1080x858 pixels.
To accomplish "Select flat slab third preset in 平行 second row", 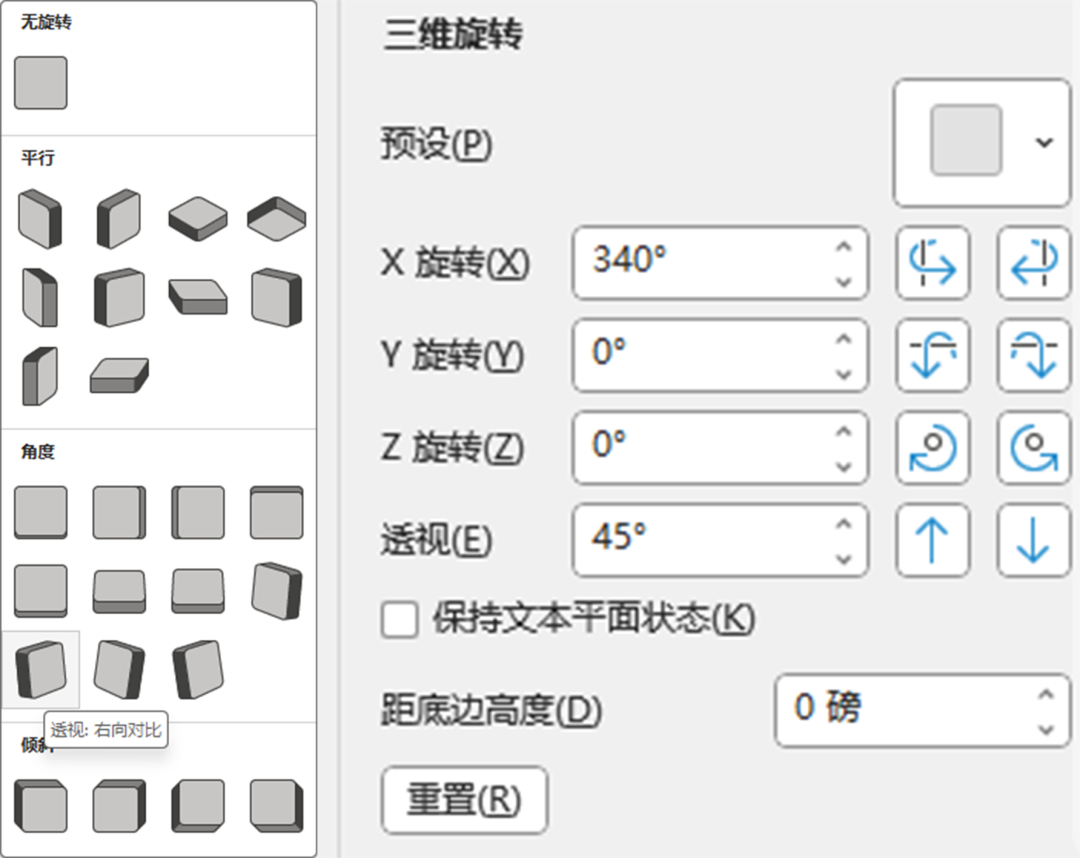I will 198,297.
